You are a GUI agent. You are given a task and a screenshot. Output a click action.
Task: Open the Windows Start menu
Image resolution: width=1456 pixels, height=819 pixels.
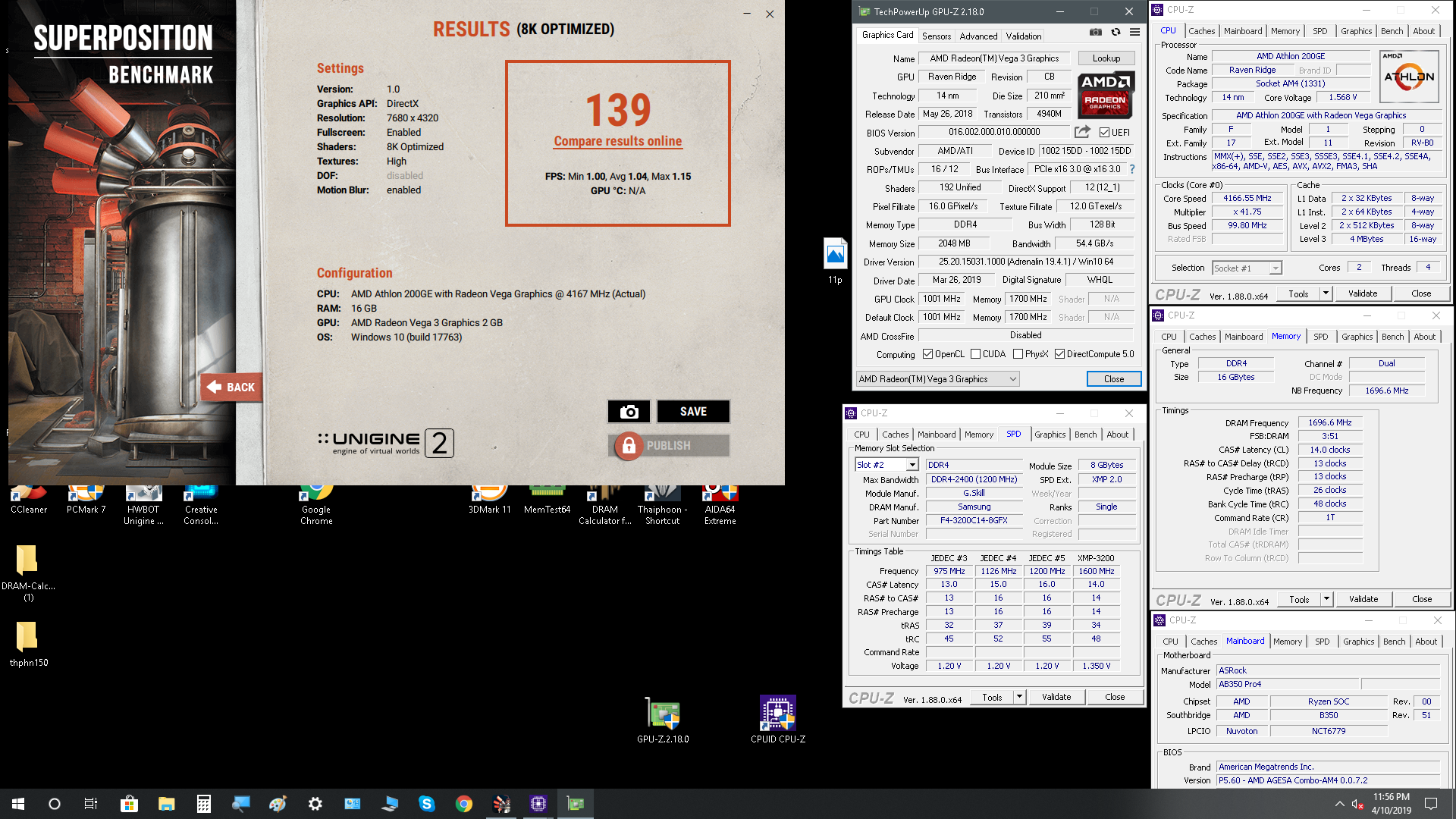[18, 804]
